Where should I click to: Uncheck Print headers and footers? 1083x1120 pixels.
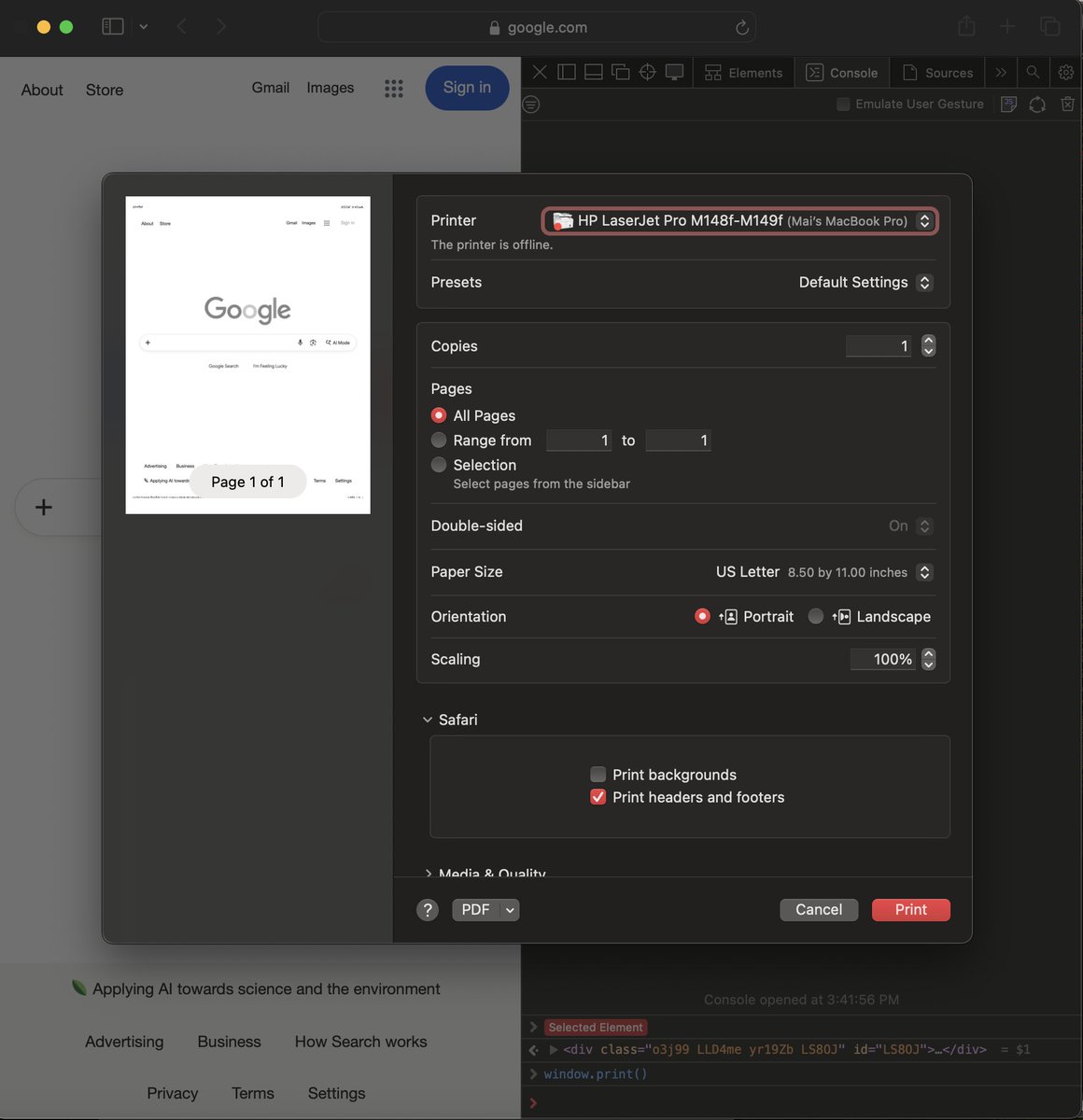coord(598,797)
